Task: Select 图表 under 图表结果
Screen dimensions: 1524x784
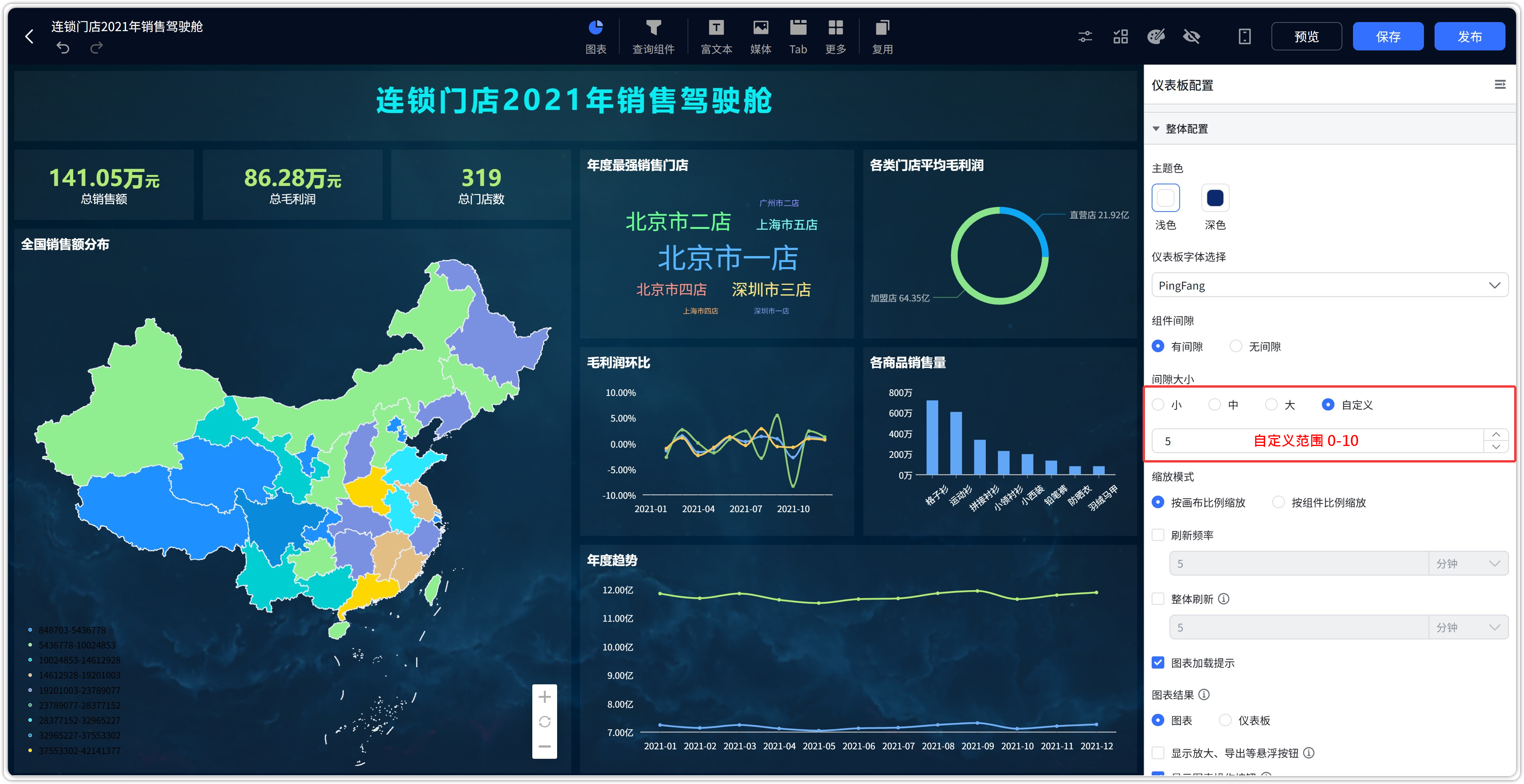Action: tap(1158, 720)
